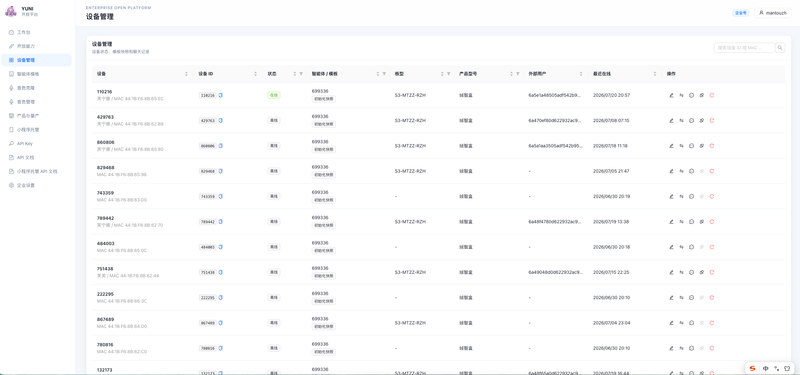Click the 初始化快照 tag in the first row
Image resolution: width=800 pixels, height=375 pixels.
(x=323, y=99)
